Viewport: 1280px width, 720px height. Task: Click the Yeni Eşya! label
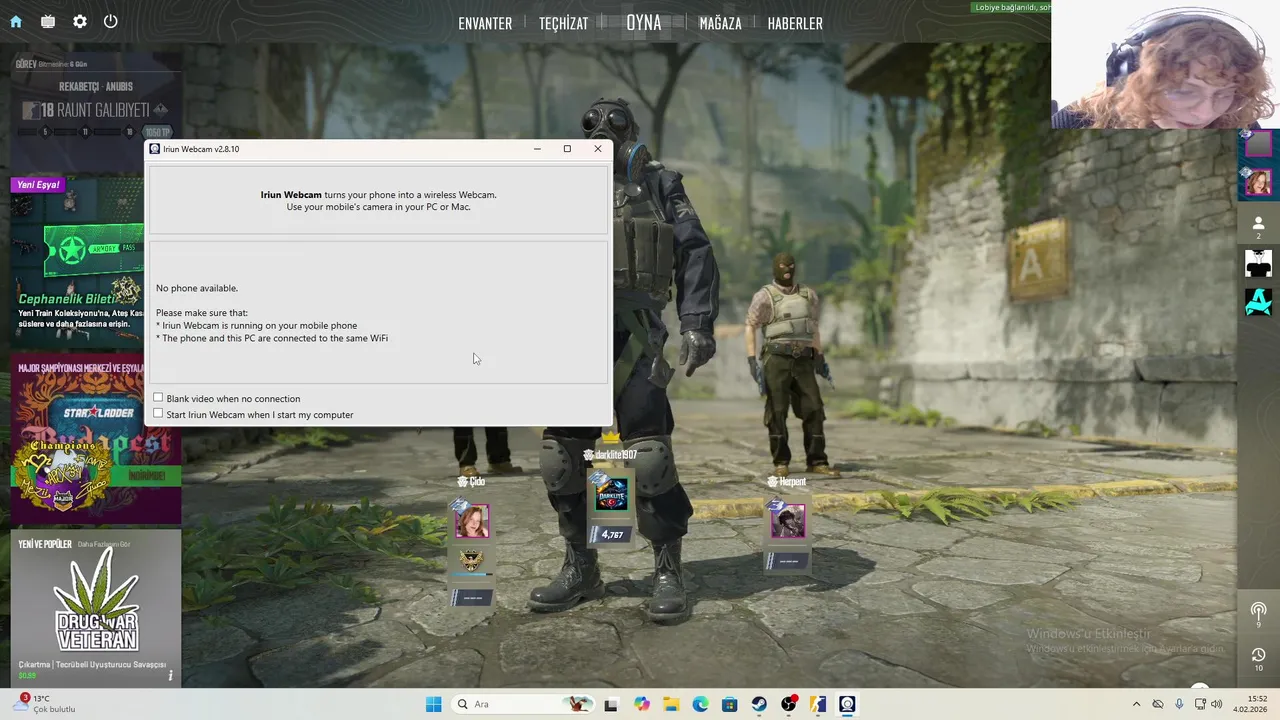tap(38, 184)
